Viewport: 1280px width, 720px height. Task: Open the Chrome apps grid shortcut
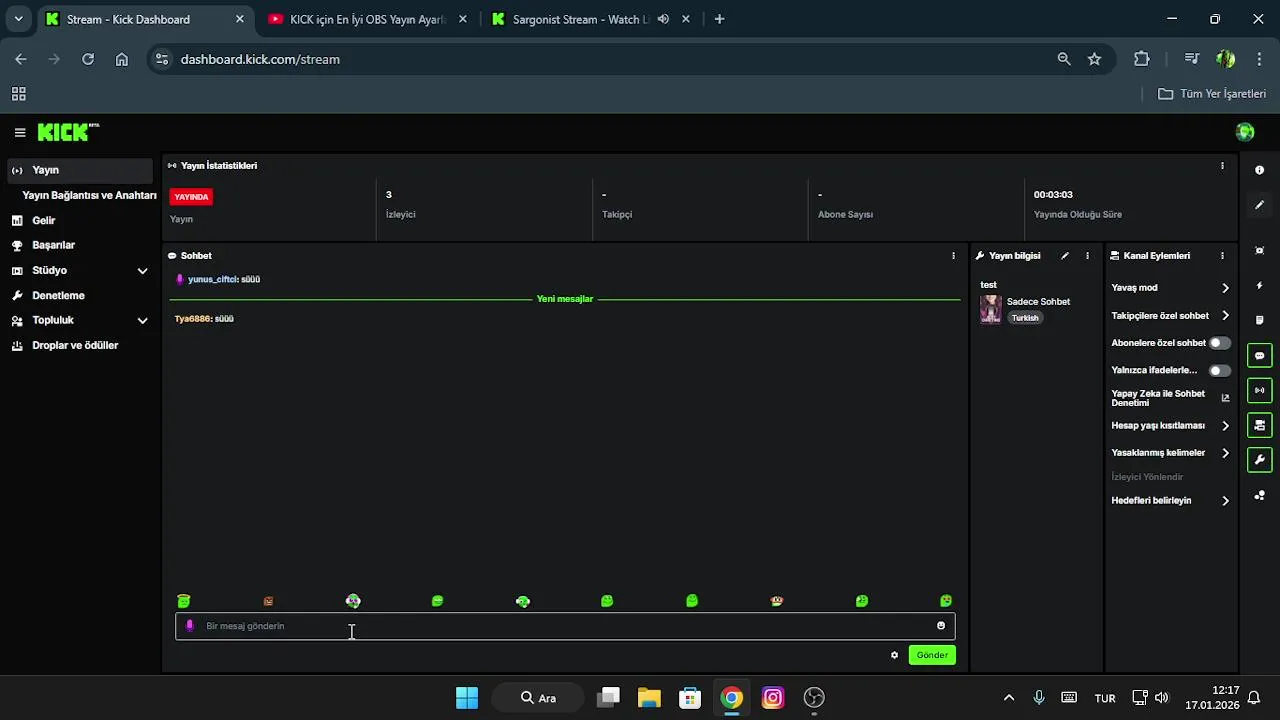click(18, 94)
